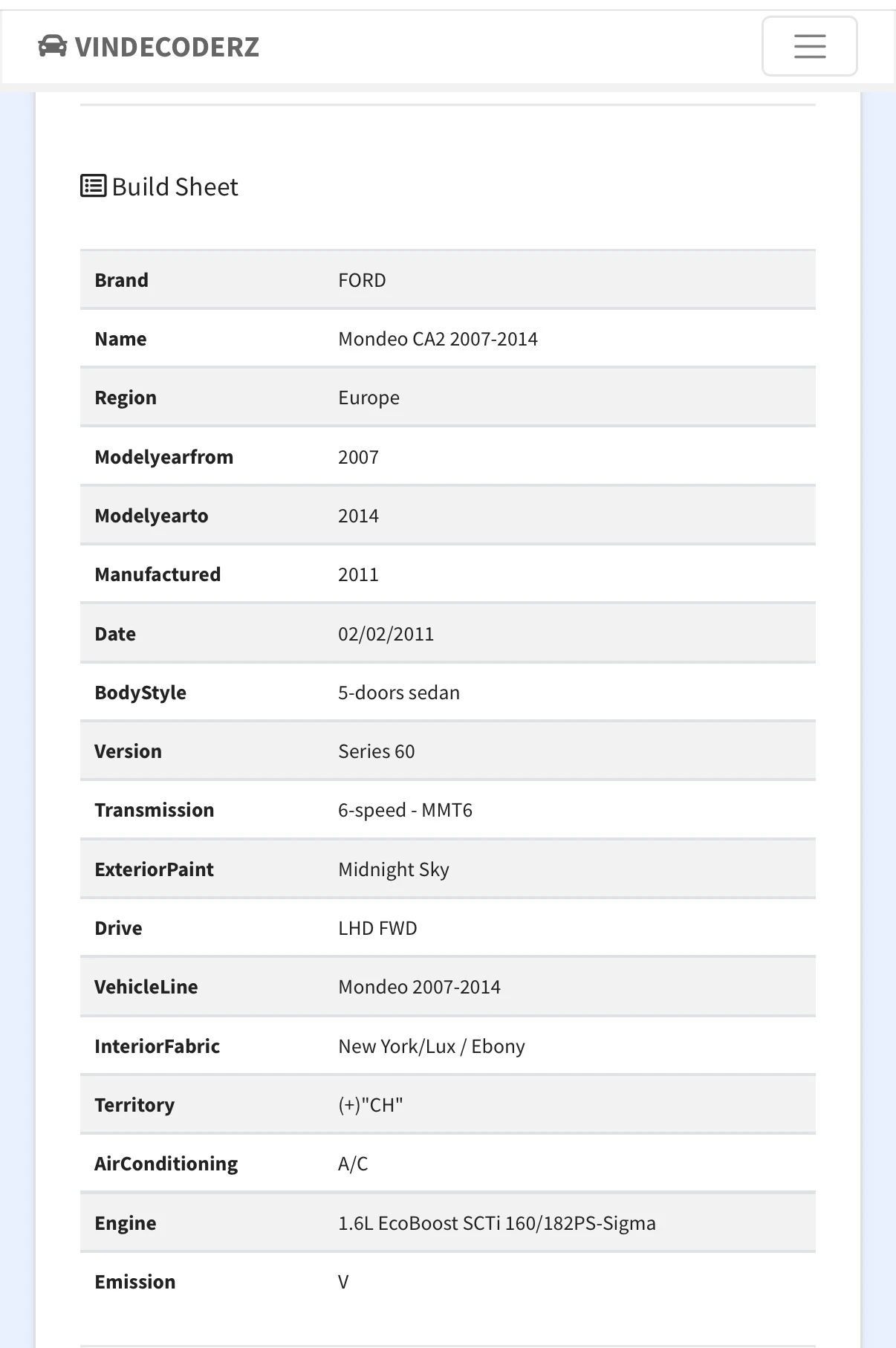This screenshot has height=1348, width=896.
Task: Click the Drive value LHD FWD
Action: pos(377,928)
